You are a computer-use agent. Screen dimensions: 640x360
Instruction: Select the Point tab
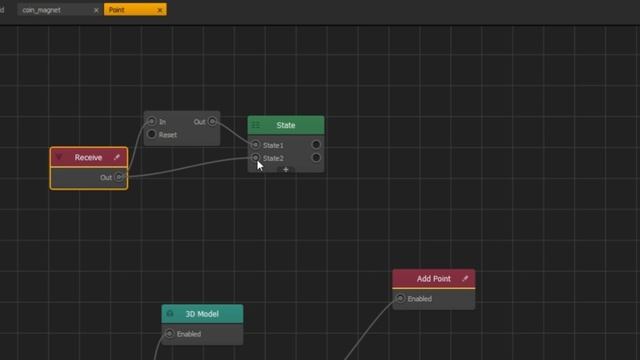click(135, 10)
